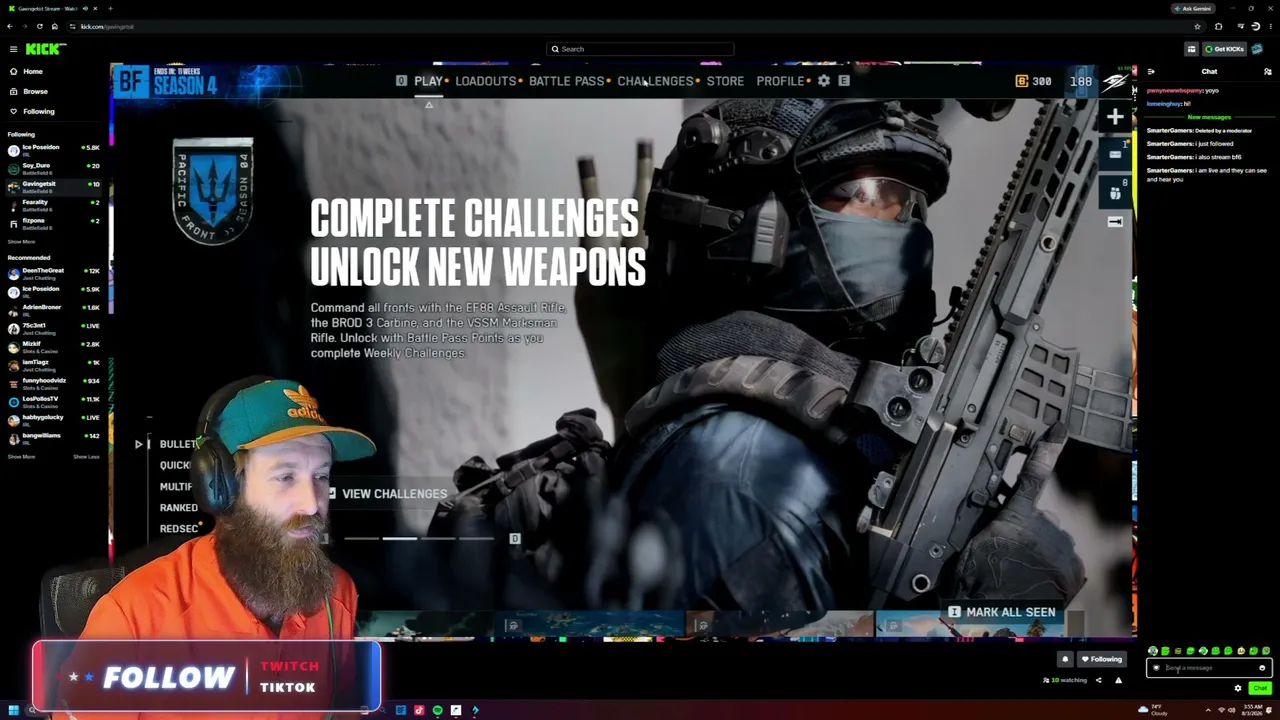Image resolution: width=1280 pixels, height=720 pixels.
Task: Open the BATTLE PASS tab
Action: 567,81
